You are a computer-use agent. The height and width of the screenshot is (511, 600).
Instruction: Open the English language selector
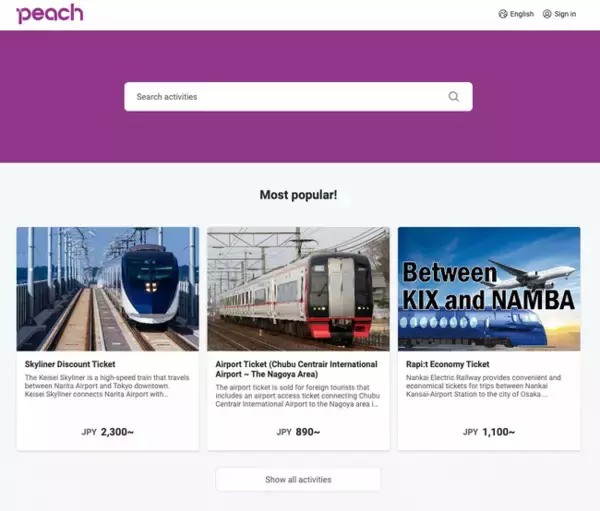tap(516, 14)
